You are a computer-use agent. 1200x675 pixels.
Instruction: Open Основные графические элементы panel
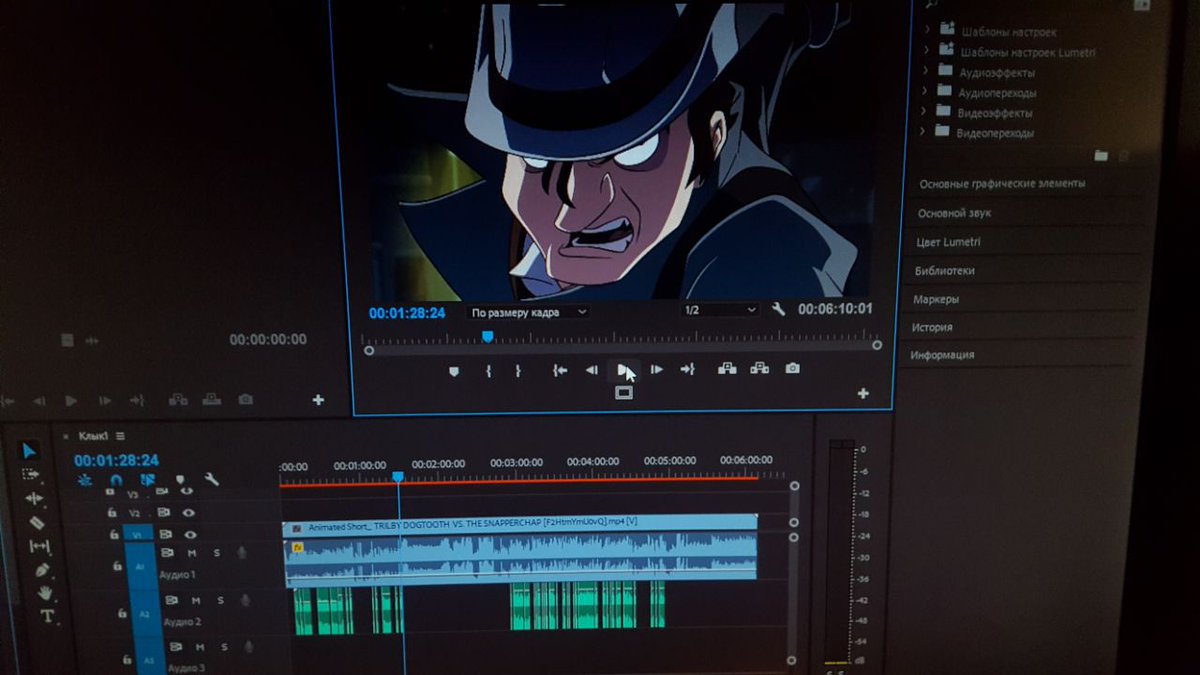1002,184
